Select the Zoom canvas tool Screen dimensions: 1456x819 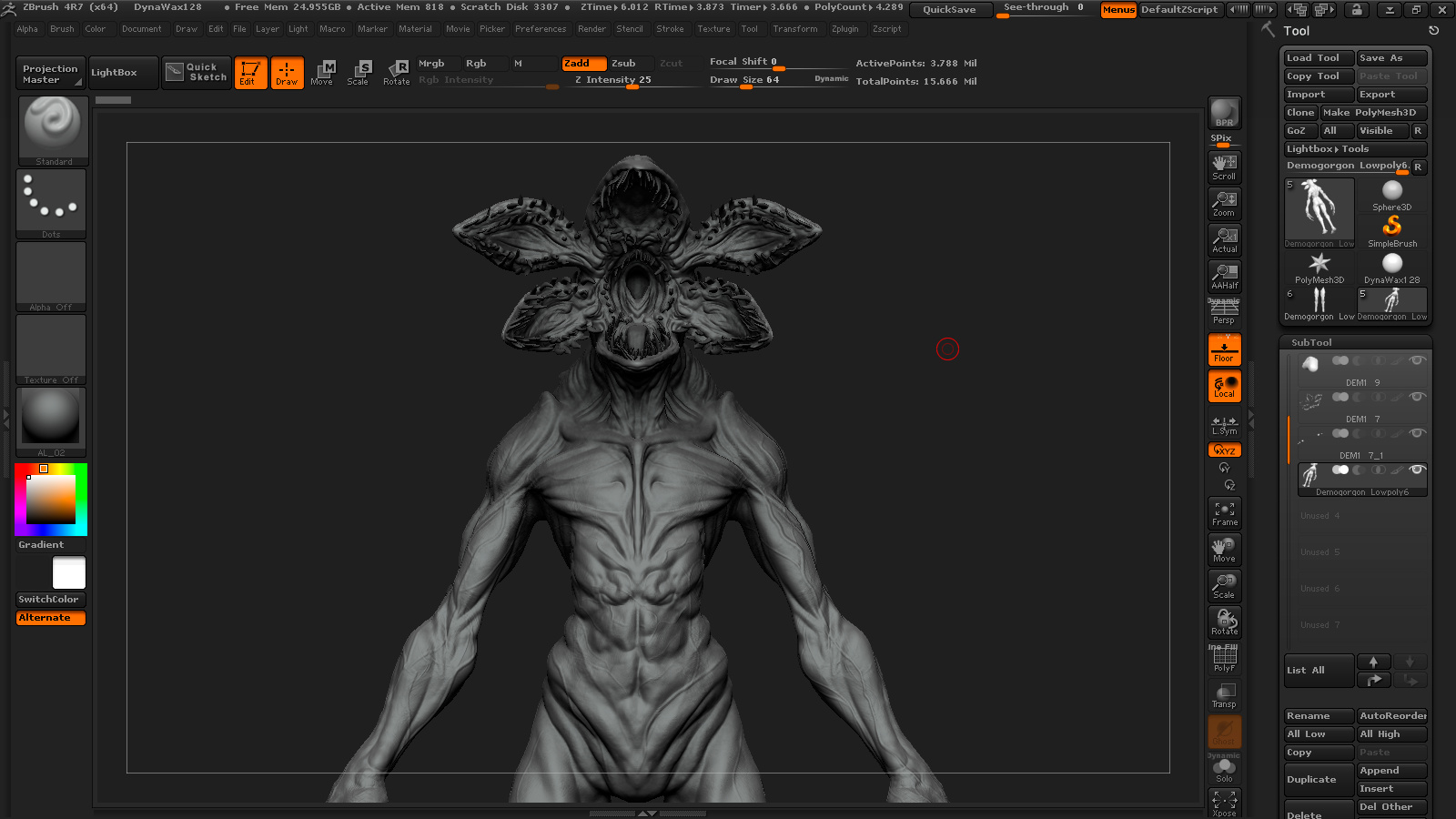pos(1224,204)
